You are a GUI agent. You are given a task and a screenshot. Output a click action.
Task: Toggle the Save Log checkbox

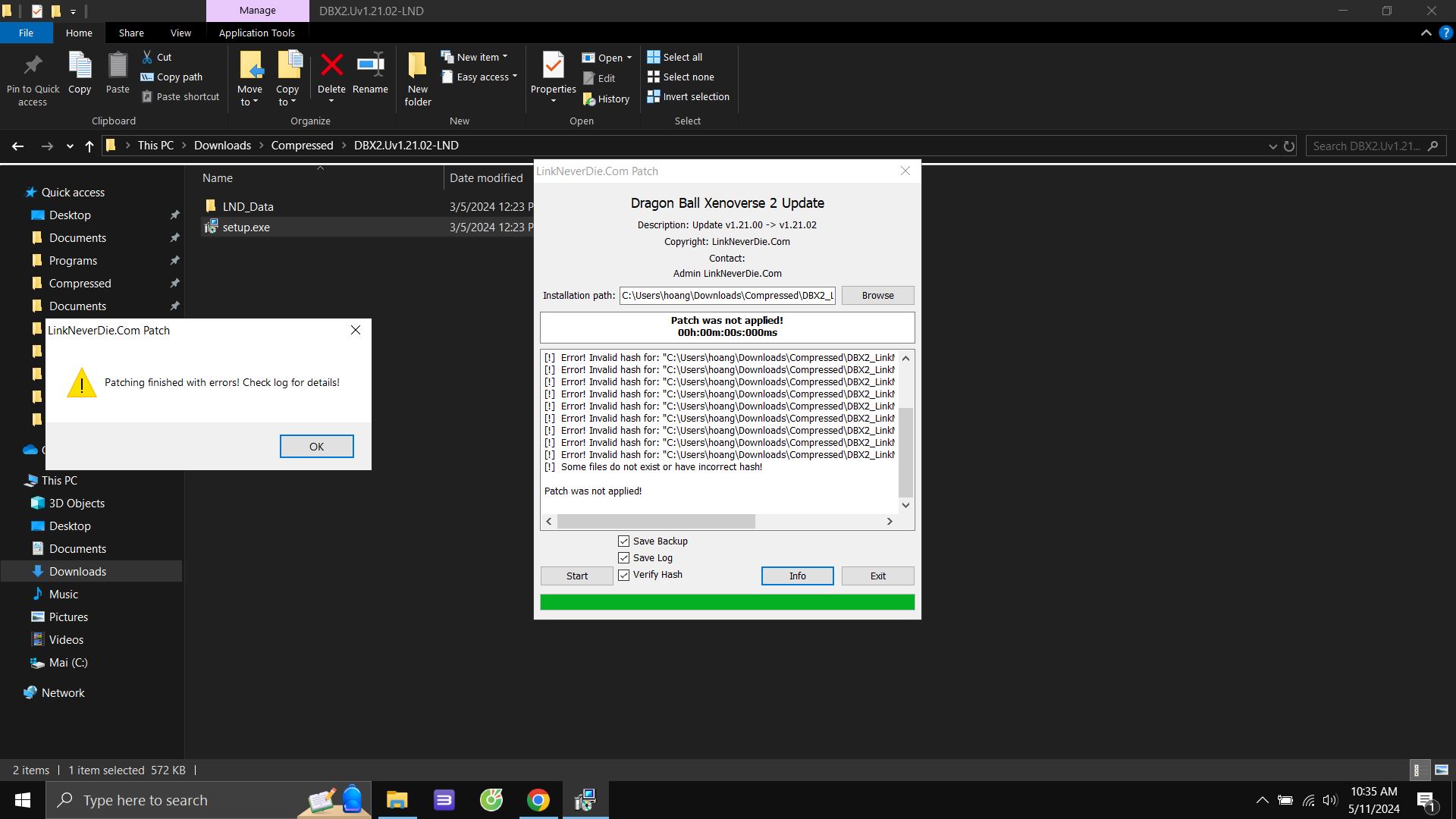(x=623, y=558)
